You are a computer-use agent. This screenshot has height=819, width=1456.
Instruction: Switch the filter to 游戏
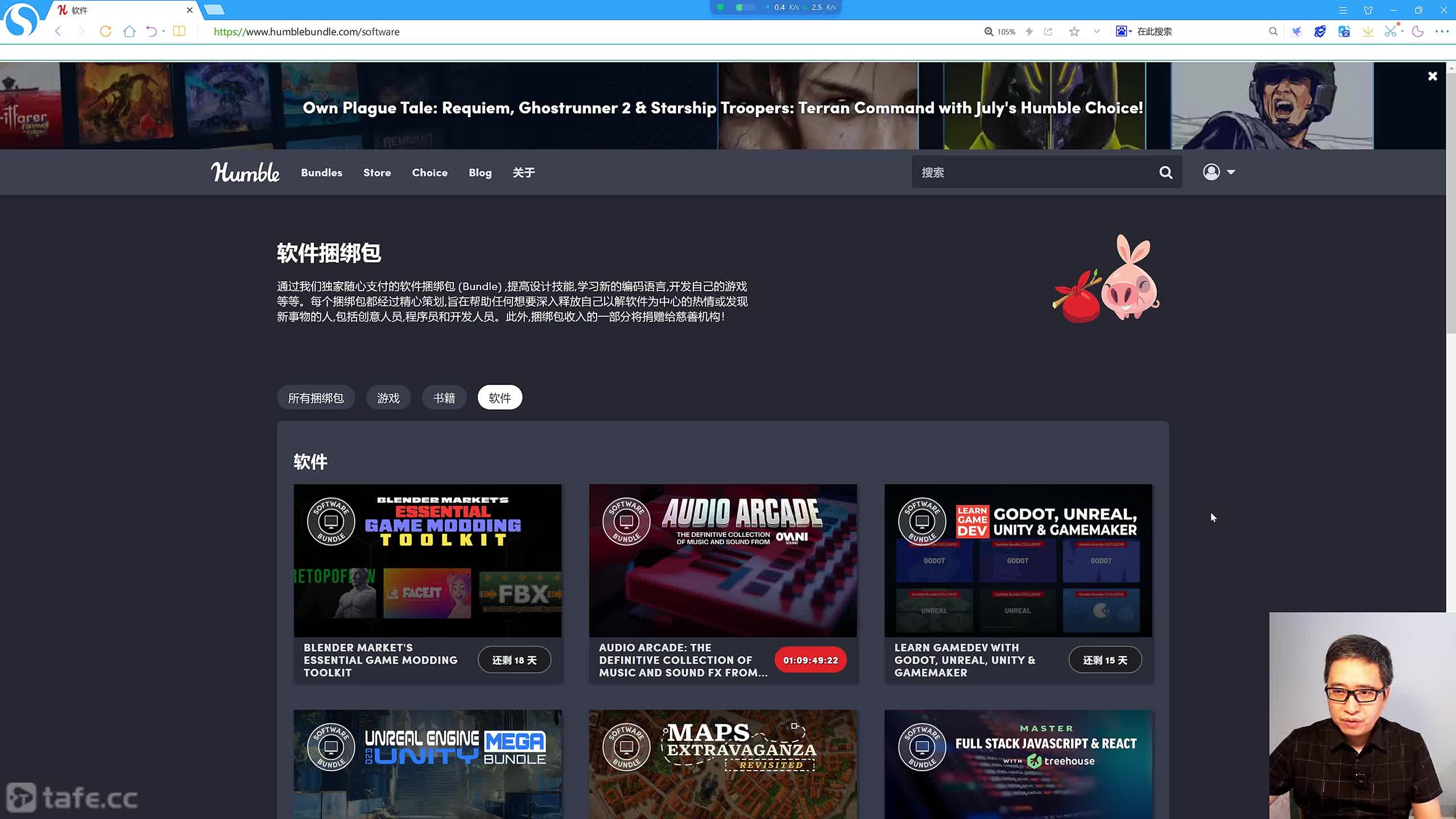point(388,398)
